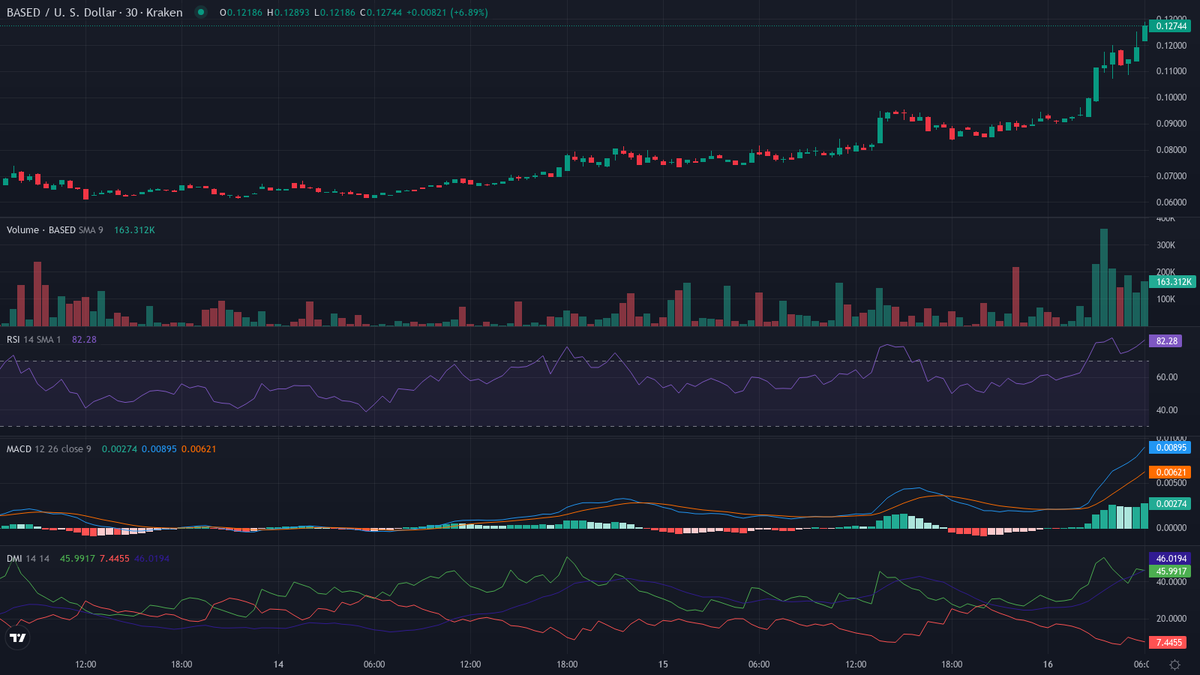
Task: Click the green market status dot
Action: click(201, 12)
